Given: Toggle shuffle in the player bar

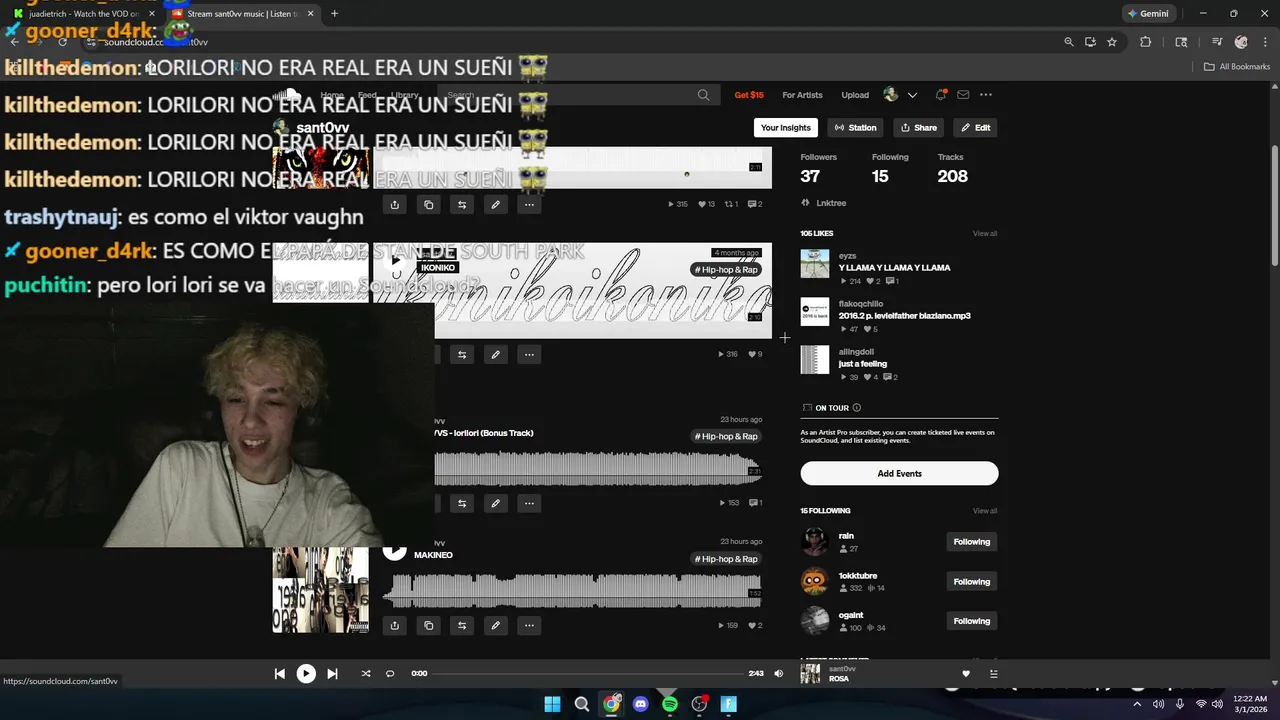Looking at the screenshot, I should click(366, 674).
